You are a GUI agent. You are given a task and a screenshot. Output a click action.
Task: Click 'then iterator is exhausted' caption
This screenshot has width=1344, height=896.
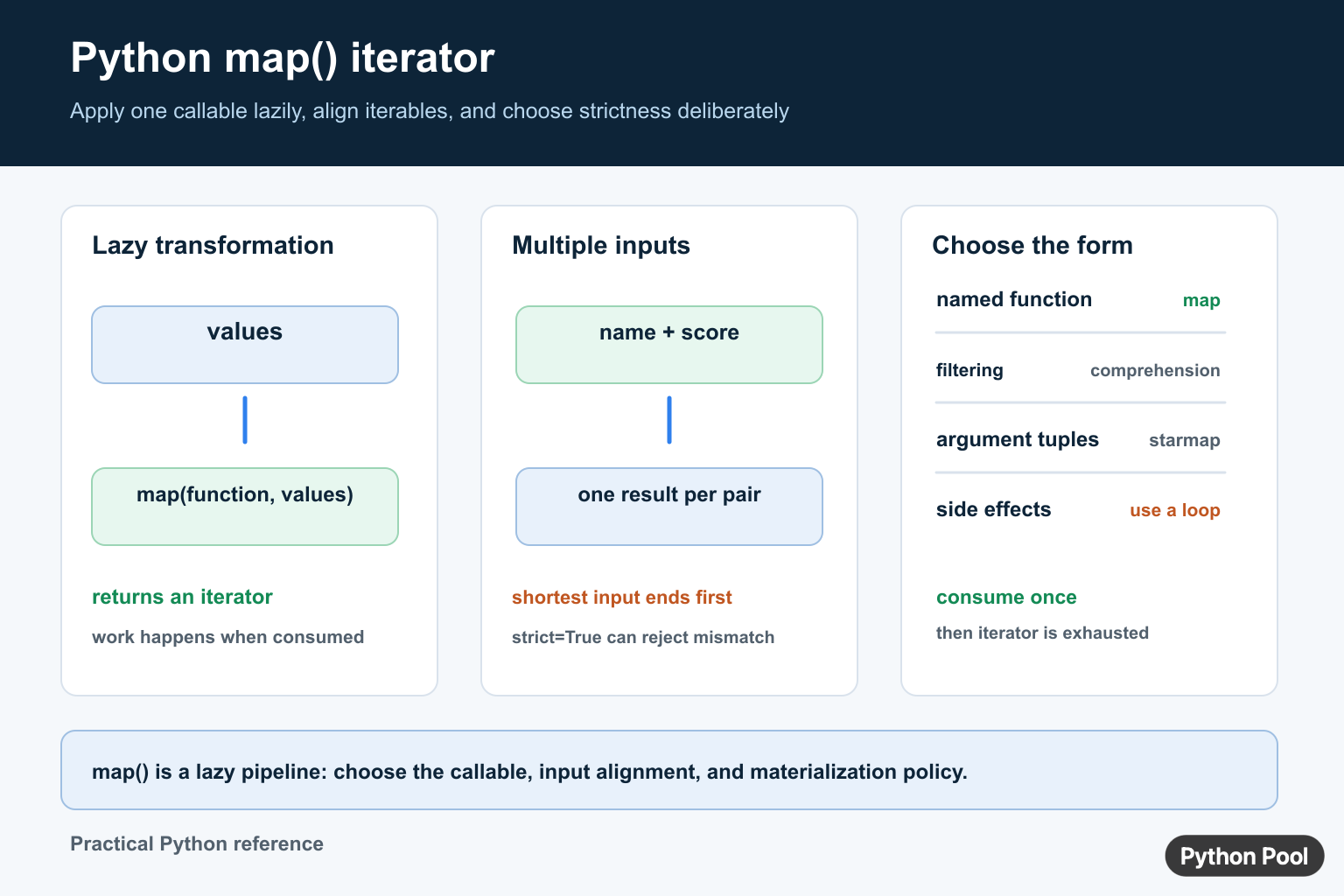(1042, 633)
